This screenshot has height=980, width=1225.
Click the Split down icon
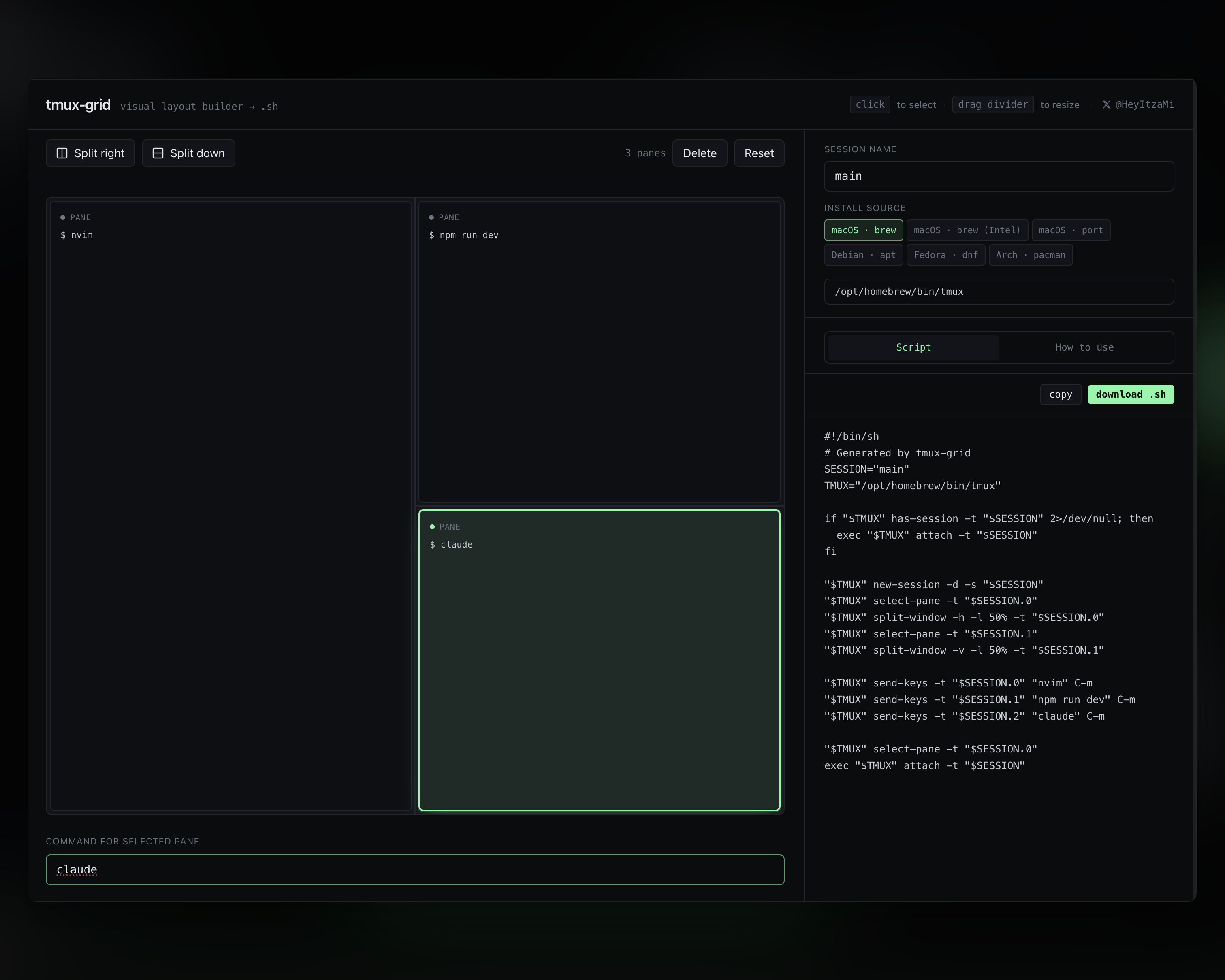pyautogui.click(x=158, y=153)
